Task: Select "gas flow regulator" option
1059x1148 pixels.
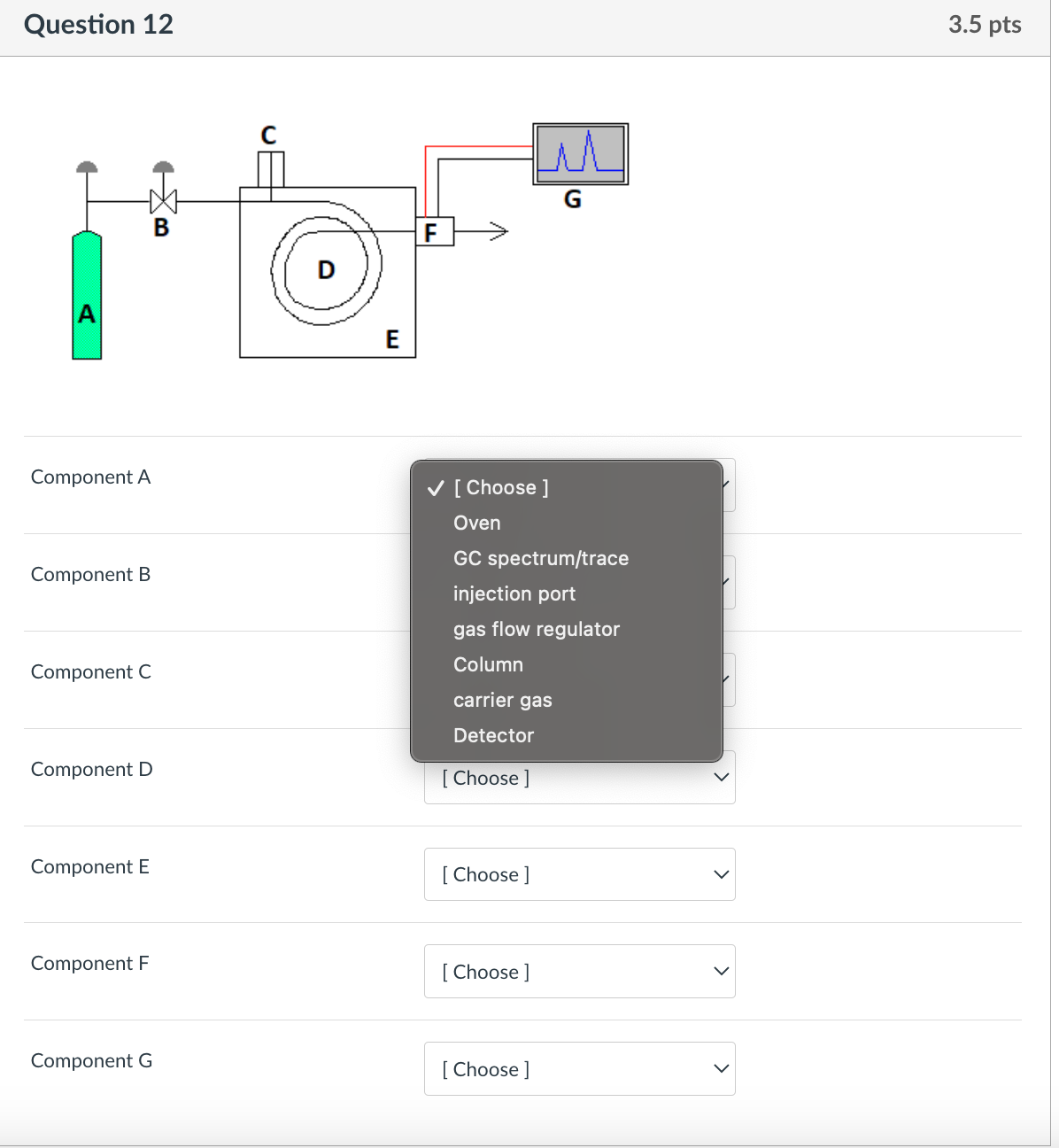Action: click(x=536, y=629)
